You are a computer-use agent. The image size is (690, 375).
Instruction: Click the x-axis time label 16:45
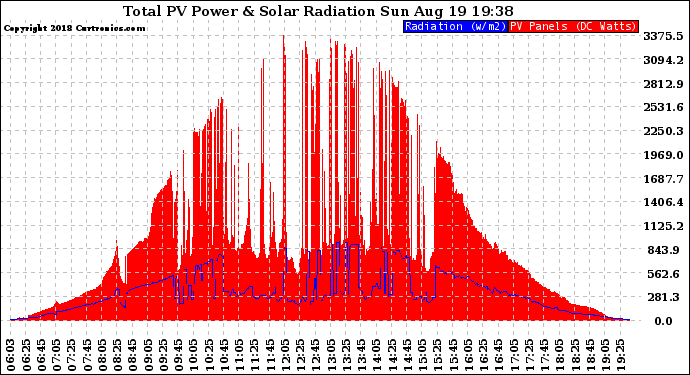(498, 355)
